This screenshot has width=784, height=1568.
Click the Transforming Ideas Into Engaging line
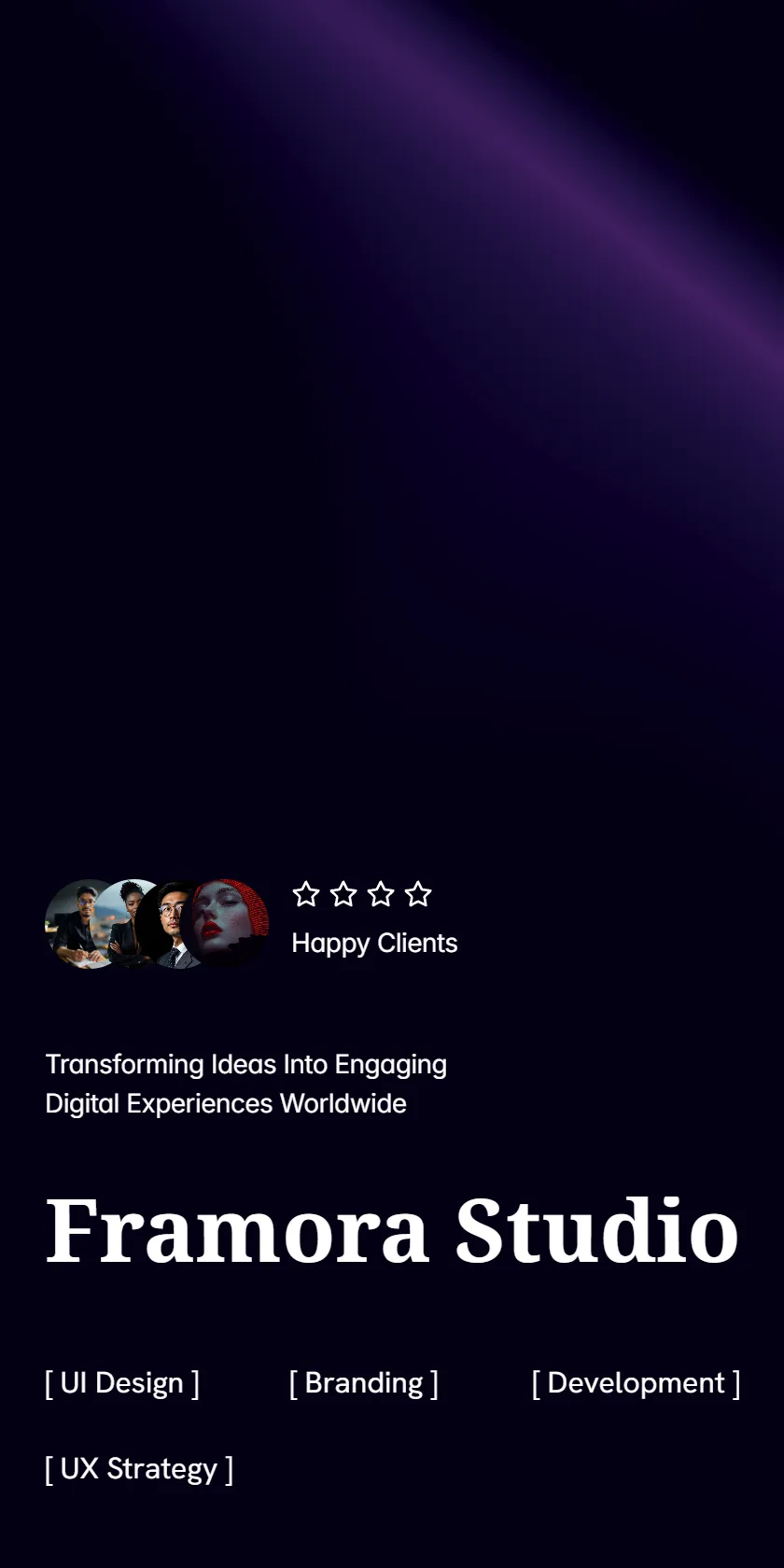coord(246,1065)
